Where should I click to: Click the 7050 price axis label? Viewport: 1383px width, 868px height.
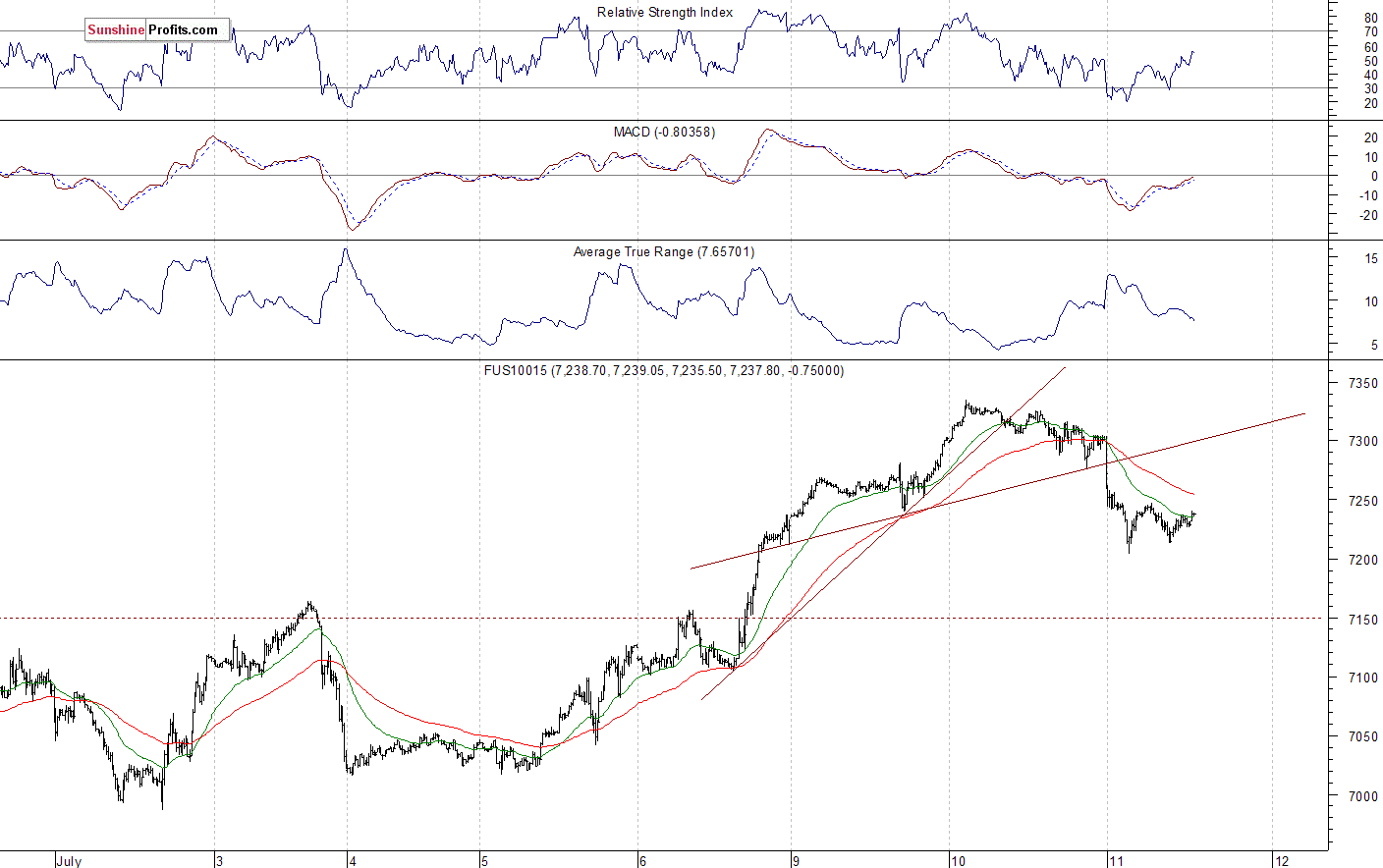click(x=1363, y=736)
